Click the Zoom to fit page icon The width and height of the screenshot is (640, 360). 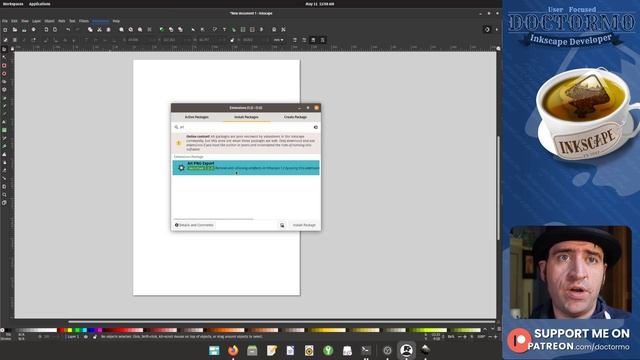140,30
